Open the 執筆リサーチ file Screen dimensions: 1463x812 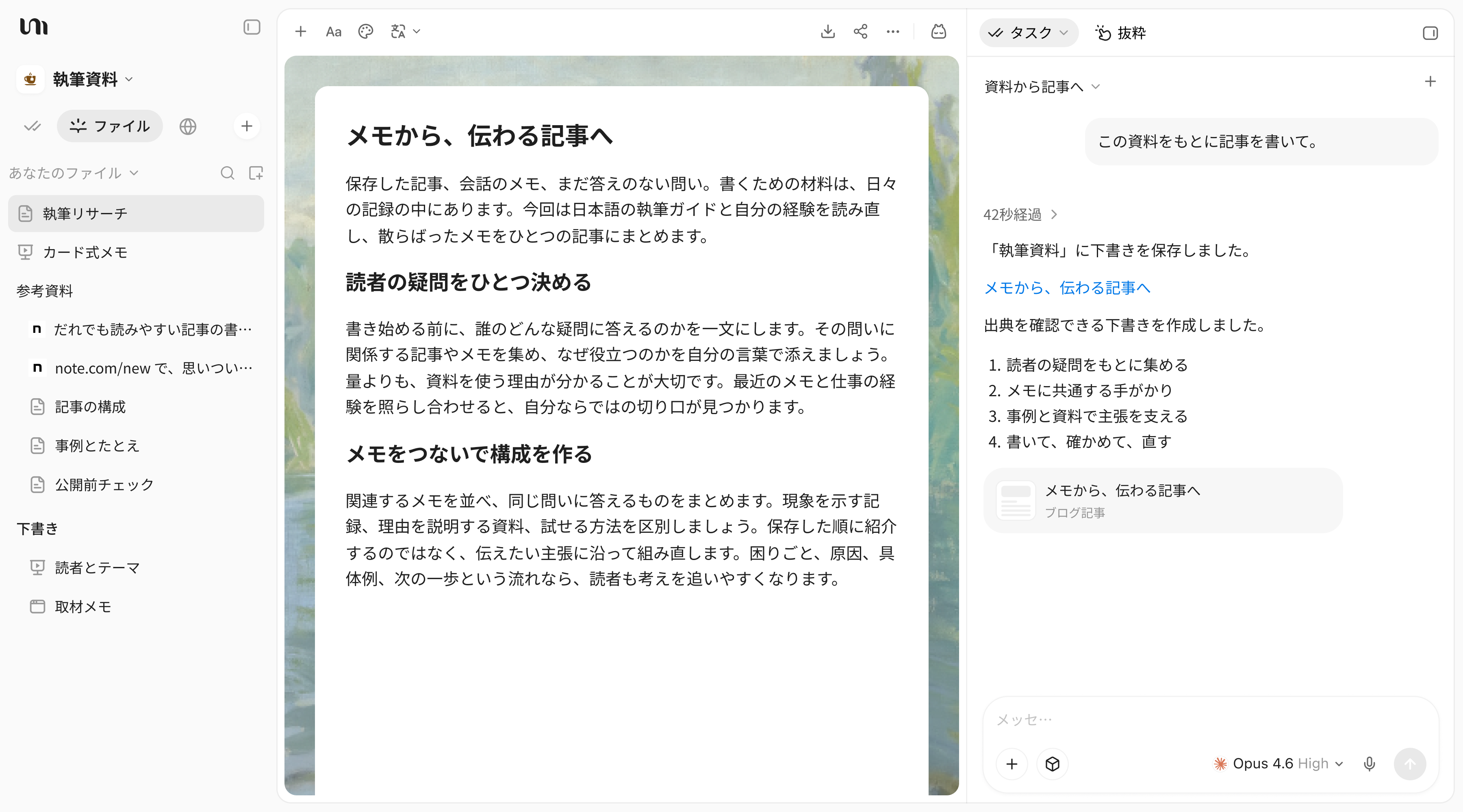tap(136, 213)
